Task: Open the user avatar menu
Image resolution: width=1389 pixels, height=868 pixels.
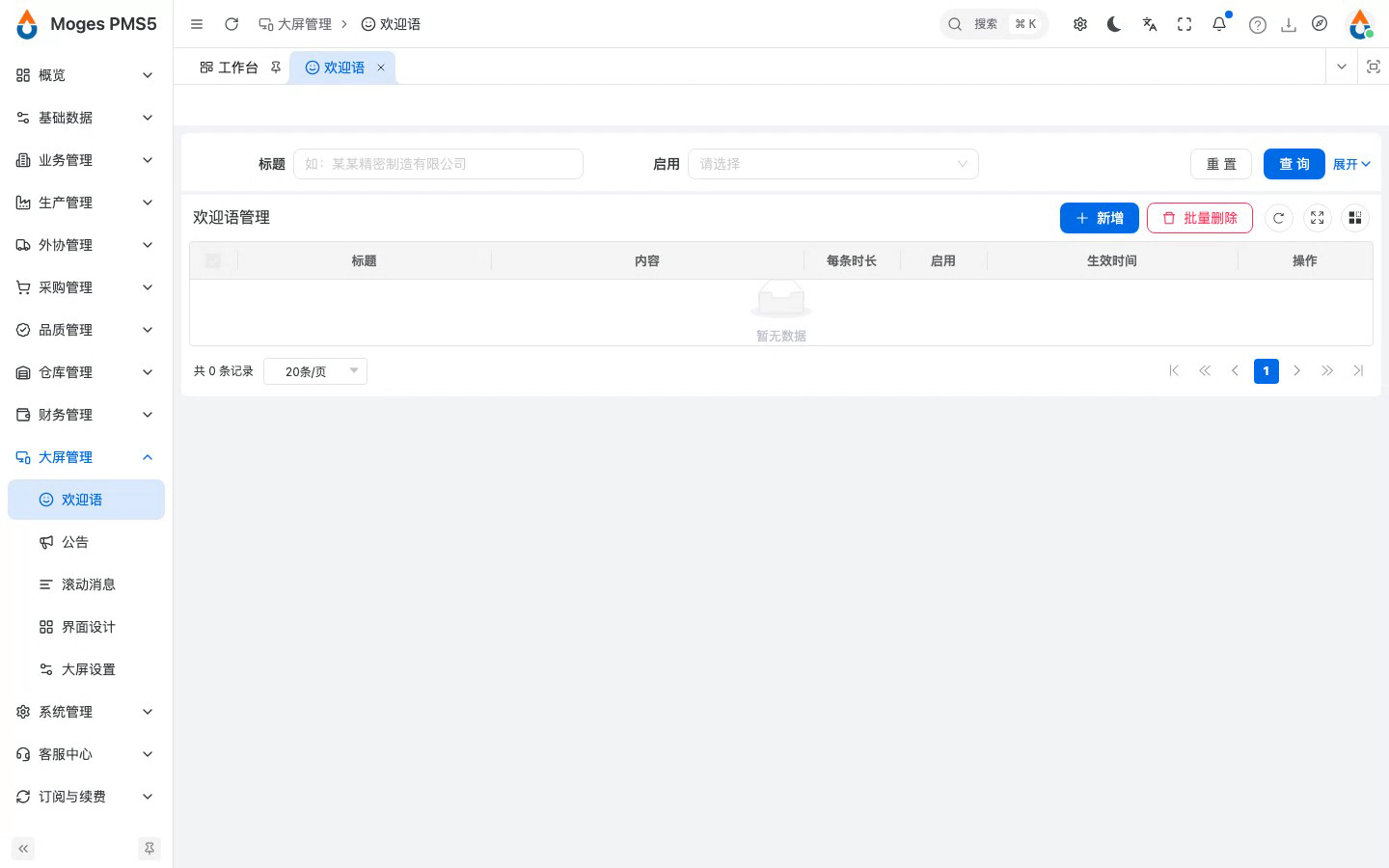Action: point(1360,24)
